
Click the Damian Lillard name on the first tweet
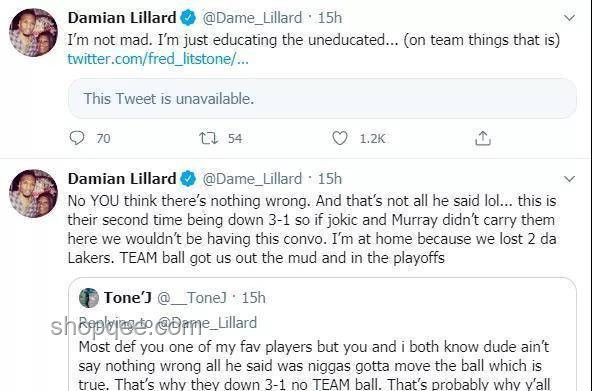pos(122,18)
